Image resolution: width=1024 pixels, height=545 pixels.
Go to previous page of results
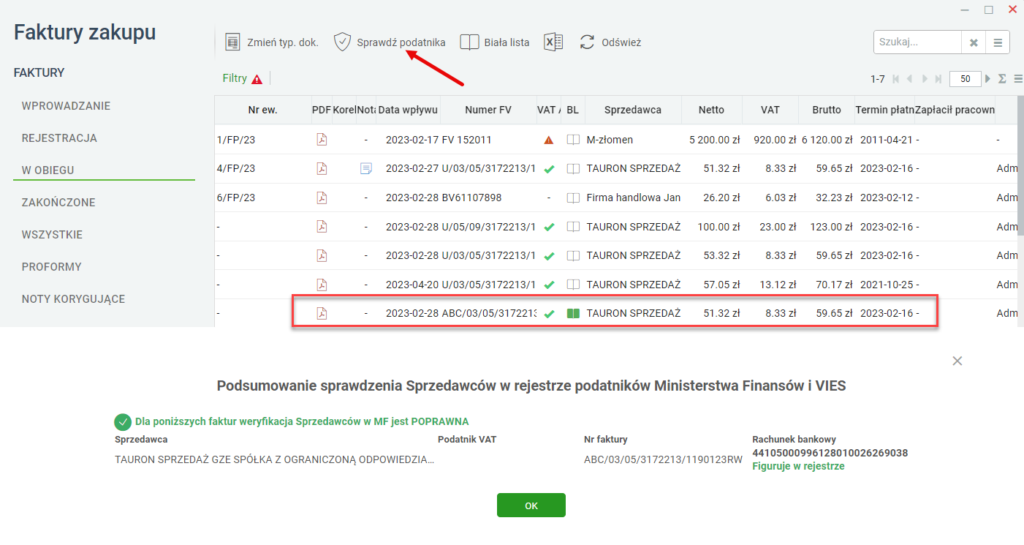pos(910,79)
